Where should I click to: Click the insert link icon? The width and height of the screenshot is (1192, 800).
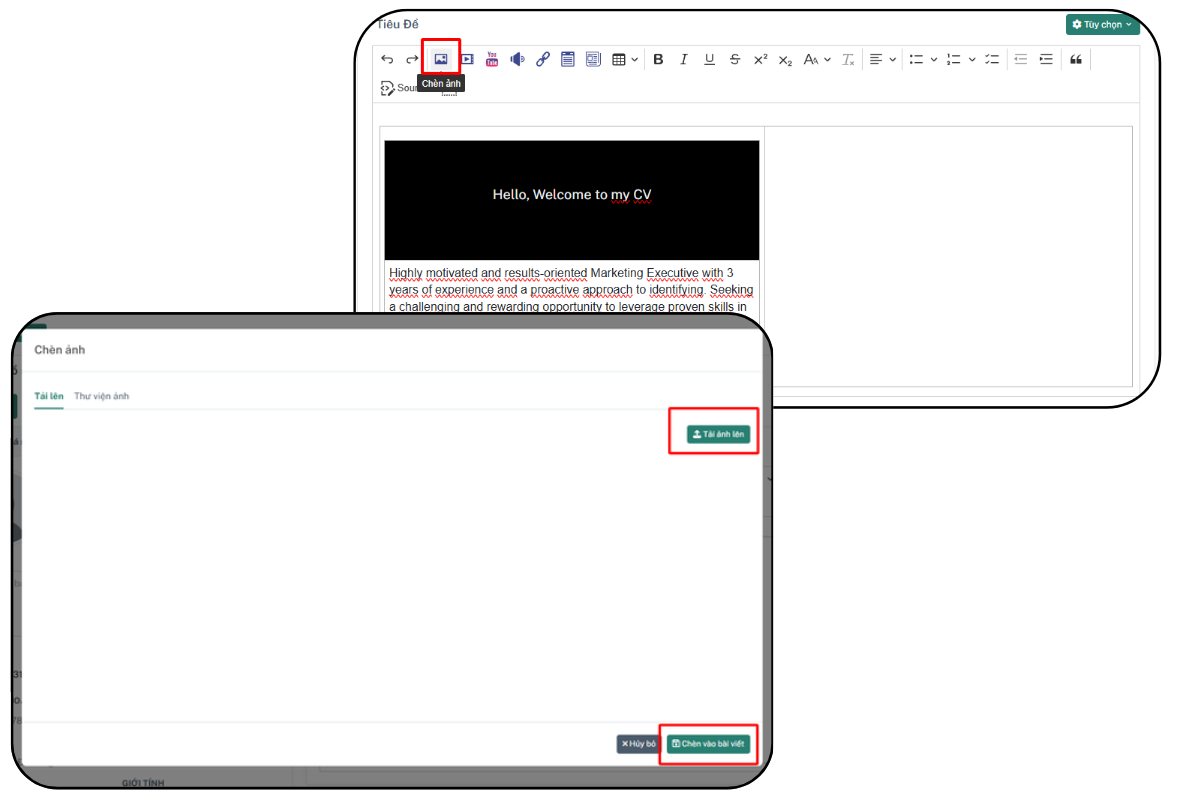point(543,59)
